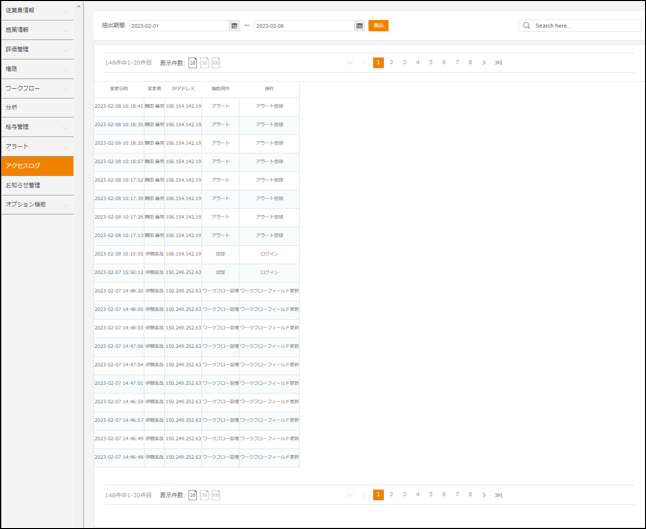This screenshot has width=646, height=529.
Task: Jump to last page in top pagination
Action: click(498, 62)
